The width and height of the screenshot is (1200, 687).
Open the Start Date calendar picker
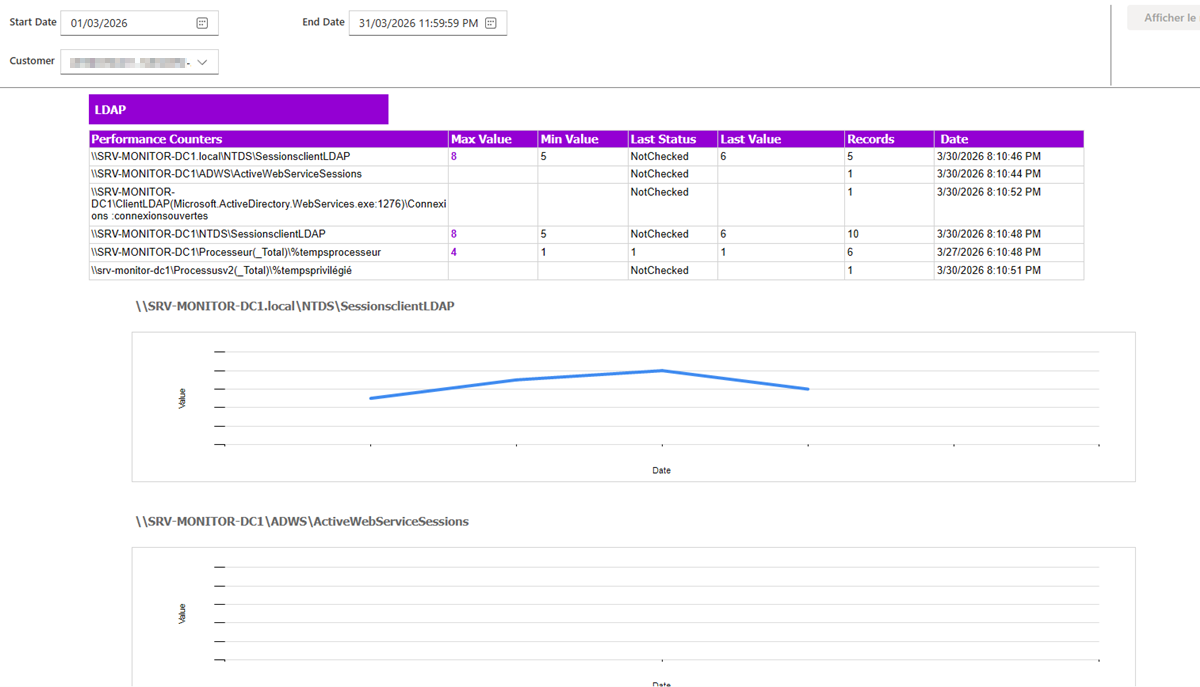[202, 23]
